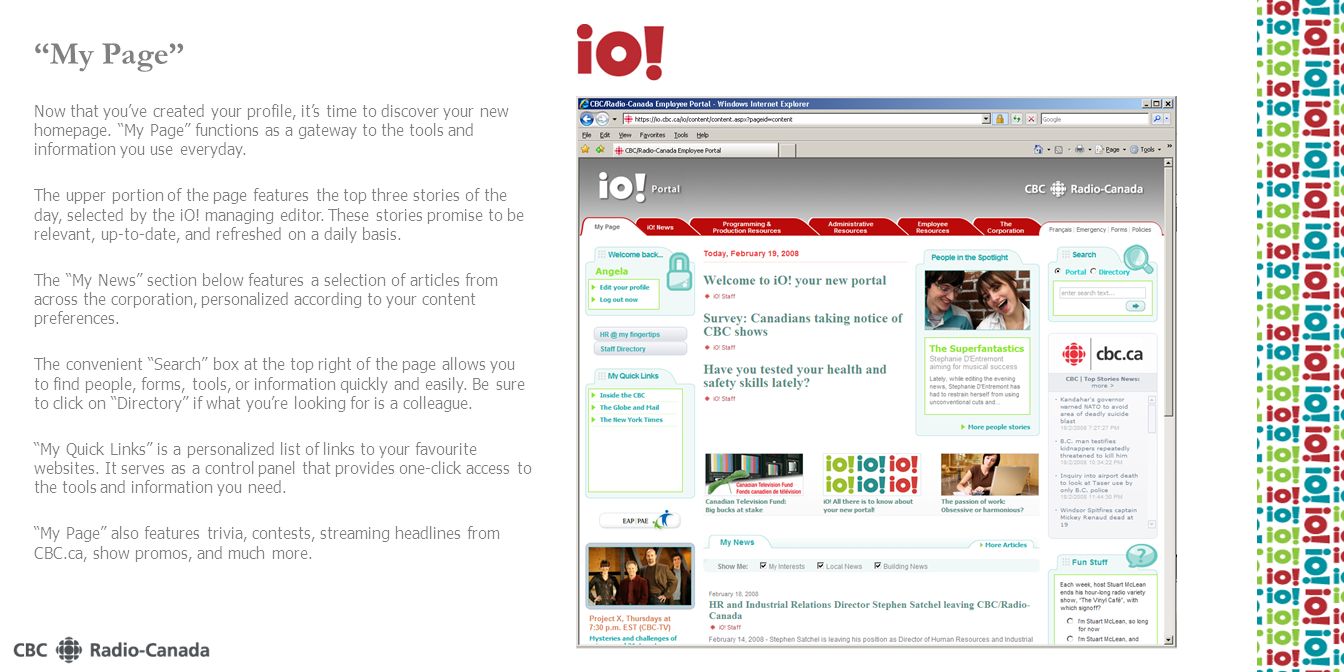Viewport: 1344px width, 672px height.
Task: Open the Administrative Resources tab
Action: (x=850, y=227)
